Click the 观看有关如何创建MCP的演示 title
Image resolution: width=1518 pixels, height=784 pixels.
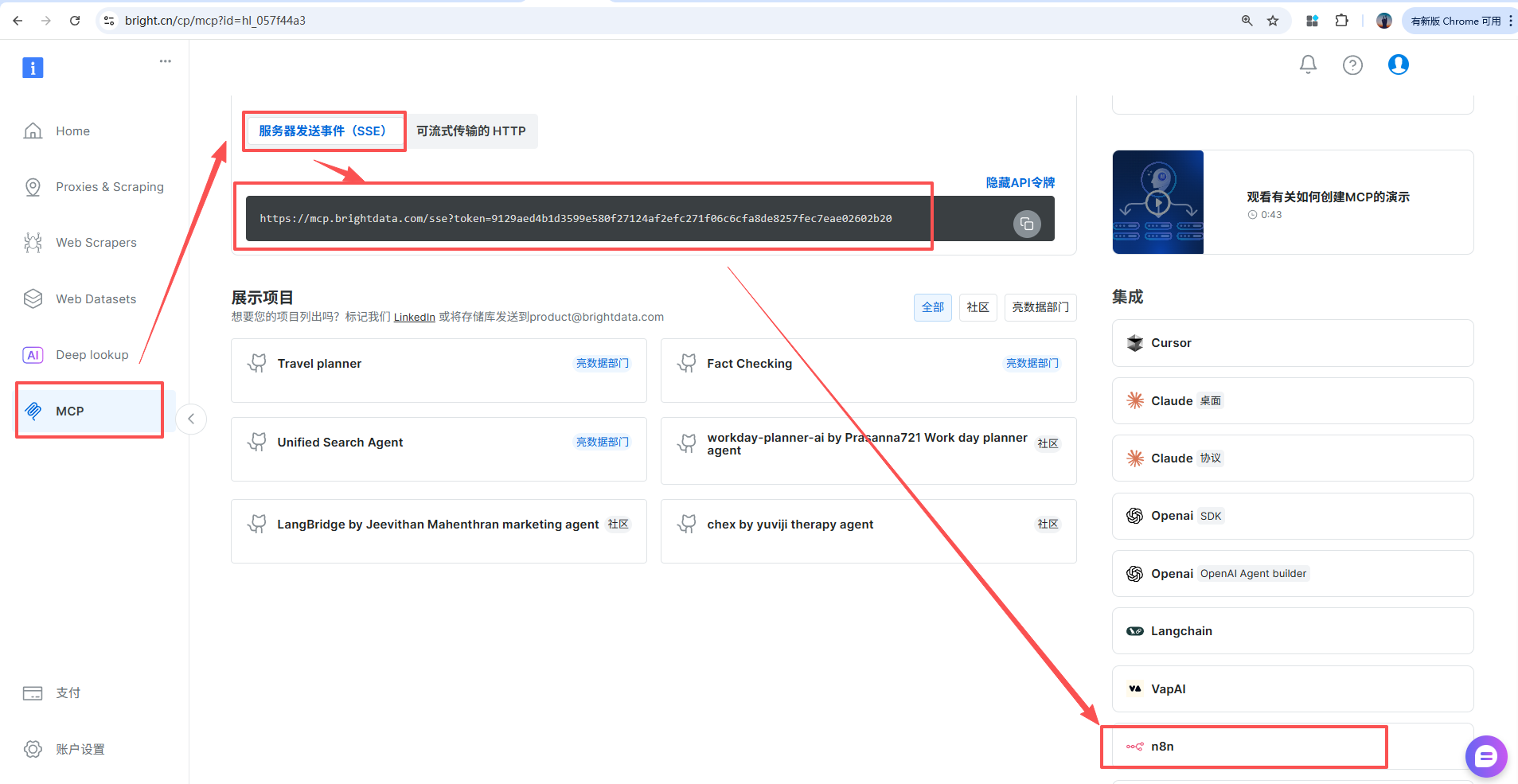(1328, 197)
